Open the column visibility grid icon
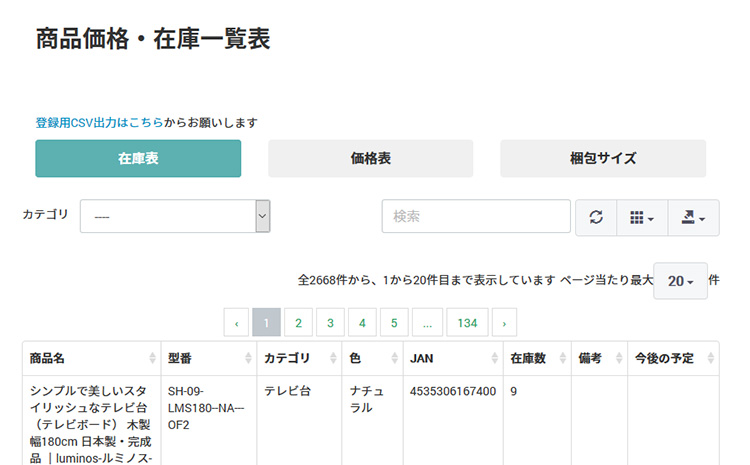 click(642, 218)
